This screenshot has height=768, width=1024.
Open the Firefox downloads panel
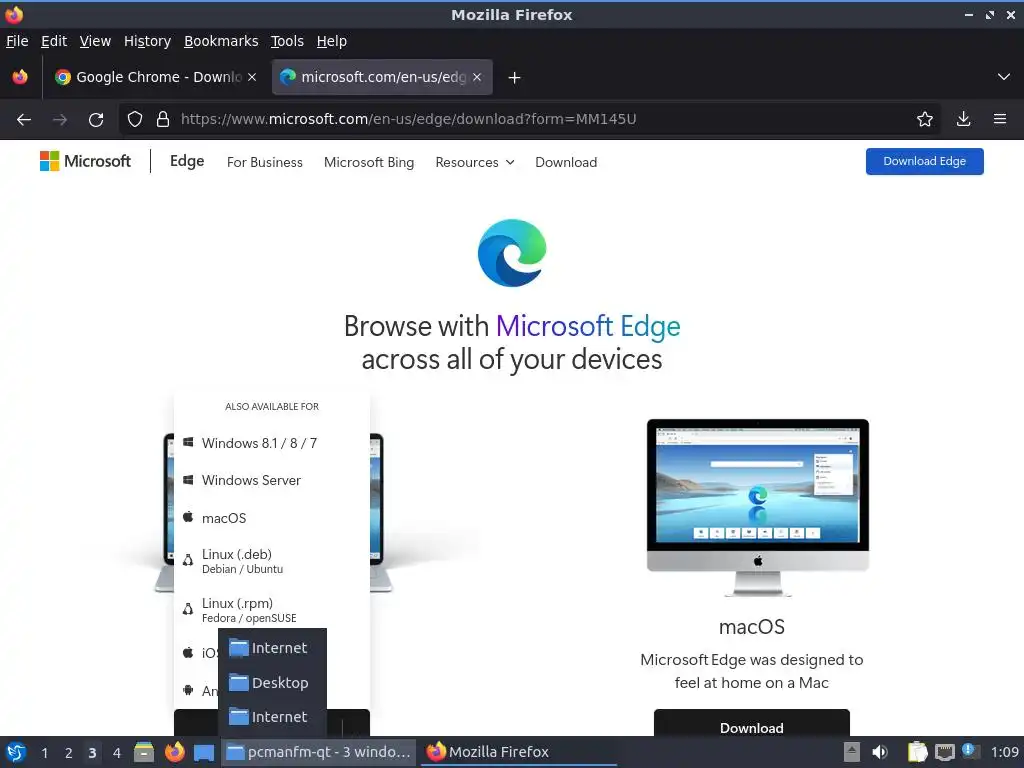[963, 119]
